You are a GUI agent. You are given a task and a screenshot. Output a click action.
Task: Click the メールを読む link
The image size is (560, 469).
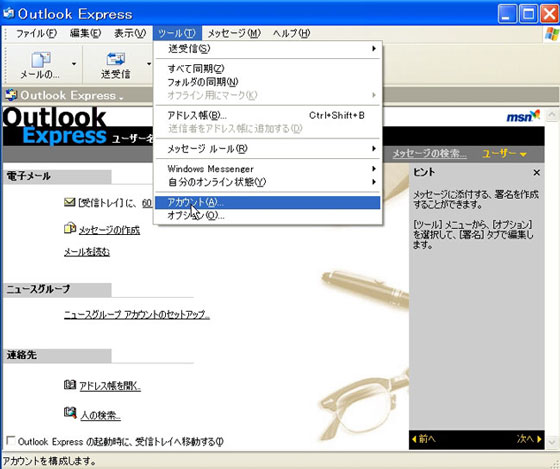tap(87, 252)
